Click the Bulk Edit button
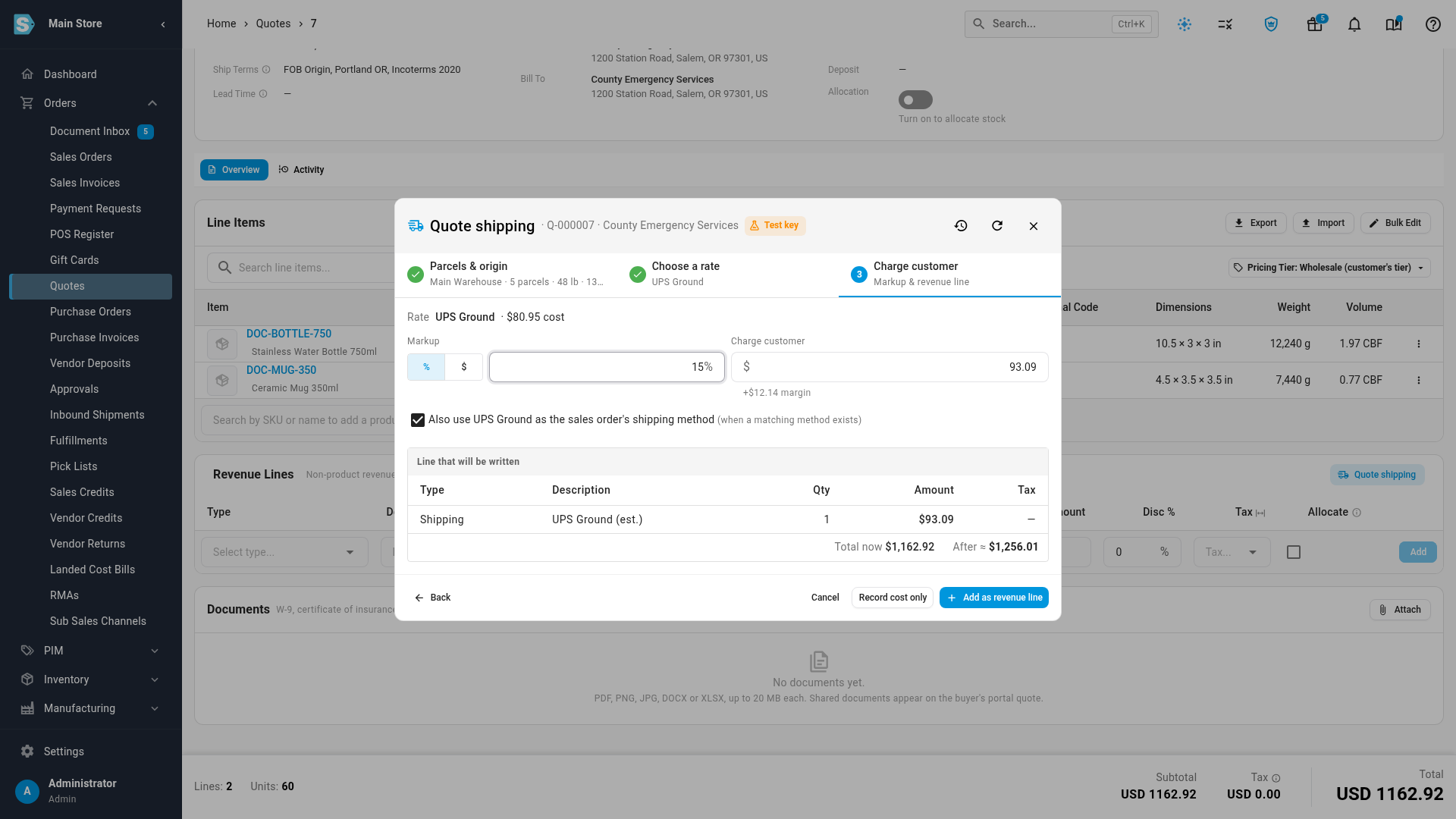The image size is (1456, 819). [1395, 223]
